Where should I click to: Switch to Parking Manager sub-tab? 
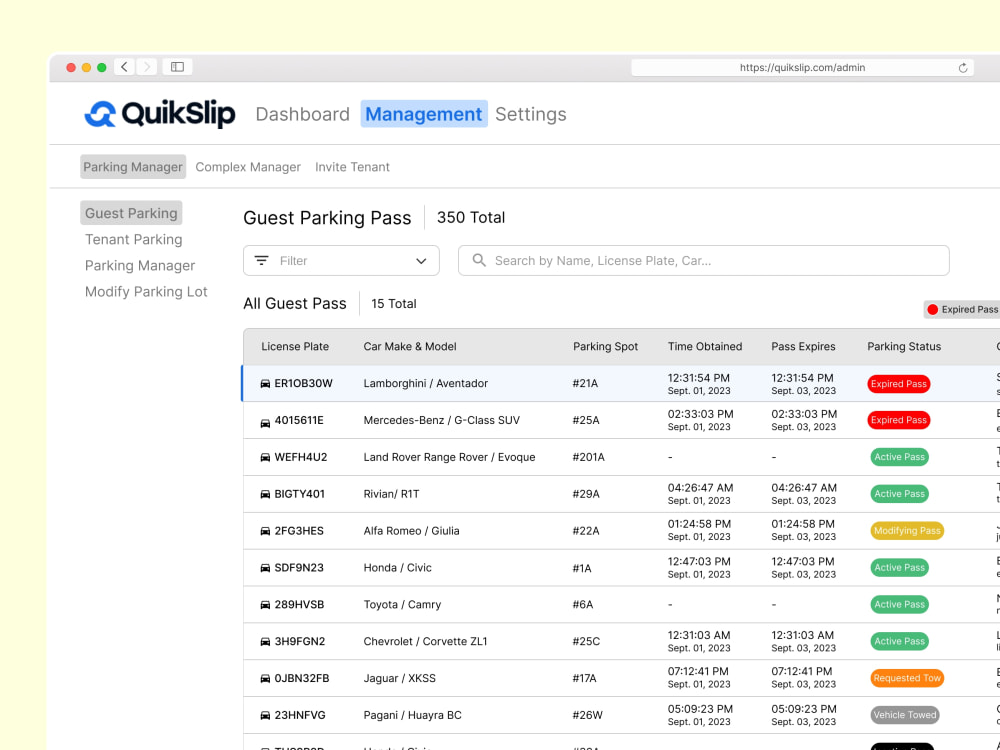click(x=133, y=167)
